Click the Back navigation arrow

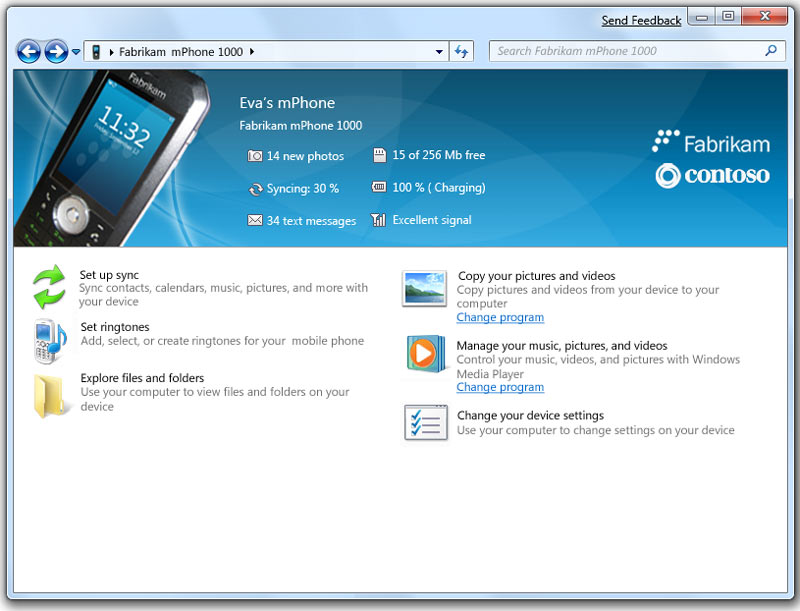[x=29, y=52]
